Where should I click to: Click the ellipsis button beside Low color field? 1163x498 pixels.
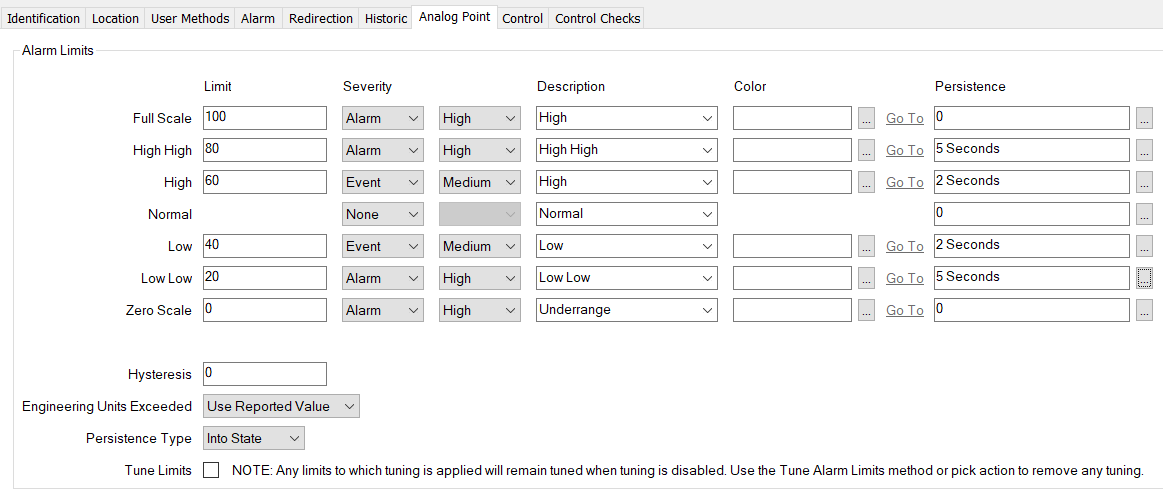[865, 247]
